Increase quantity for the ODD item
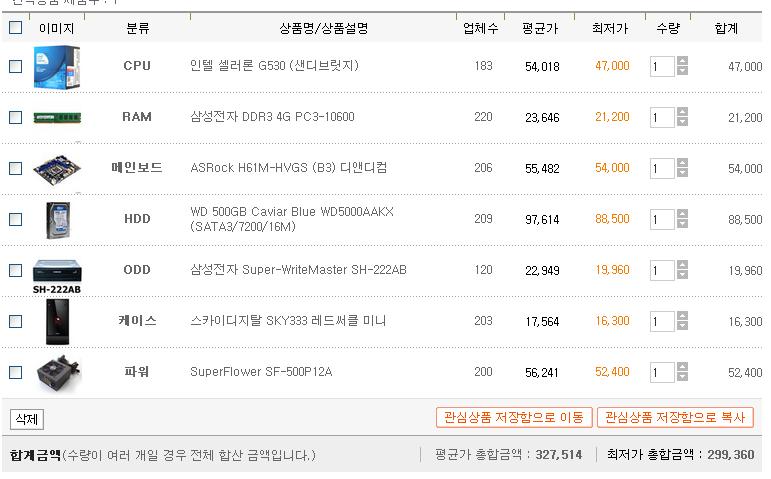 pos(682,265)
